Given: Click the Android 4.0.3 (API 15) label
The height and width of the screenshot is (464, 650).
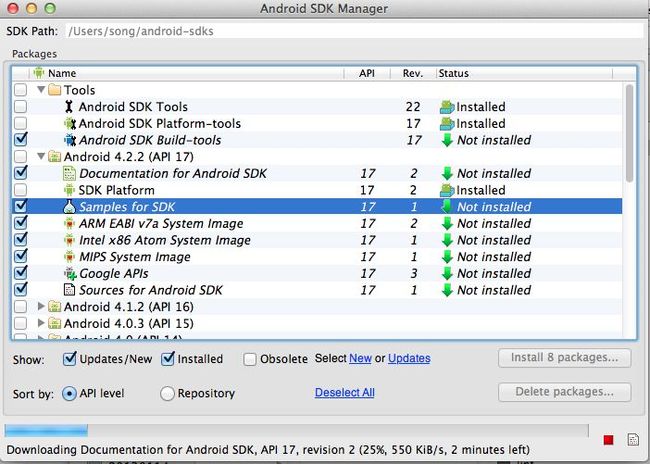Looking at the screenshot, I should [x=129, y=323].
